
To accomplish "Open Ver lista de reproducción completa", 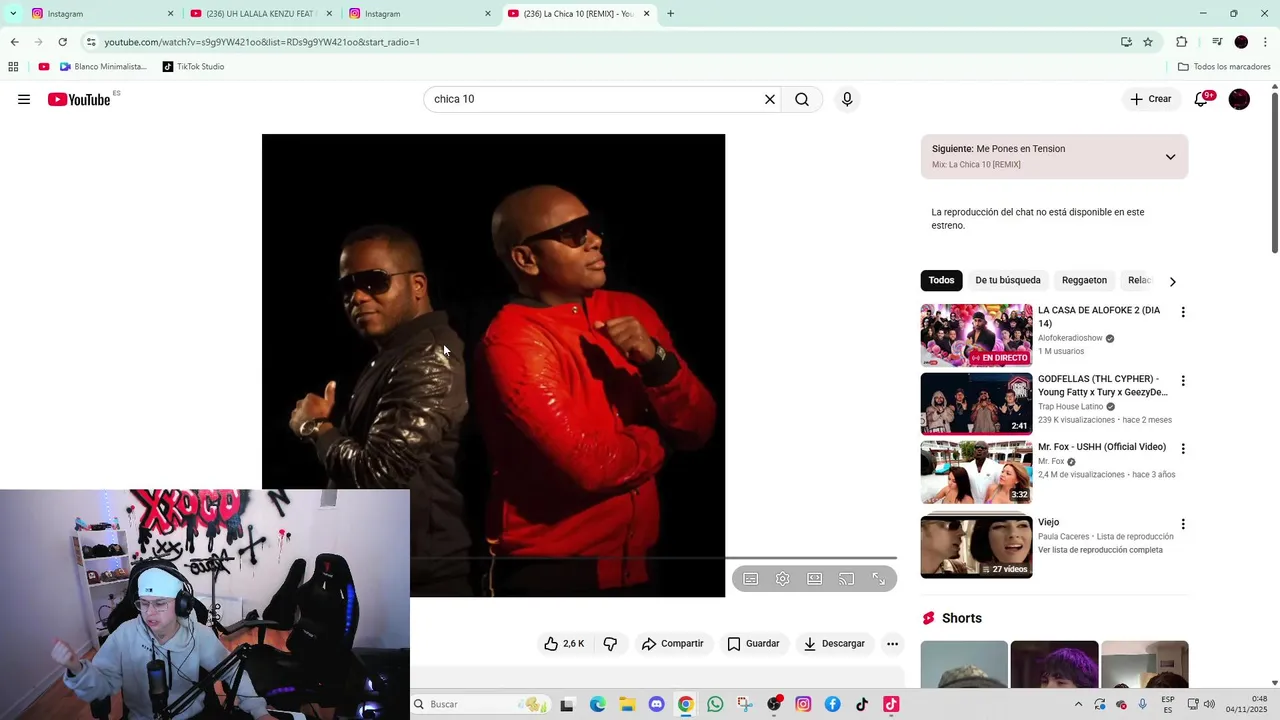I will point(1100,550).
